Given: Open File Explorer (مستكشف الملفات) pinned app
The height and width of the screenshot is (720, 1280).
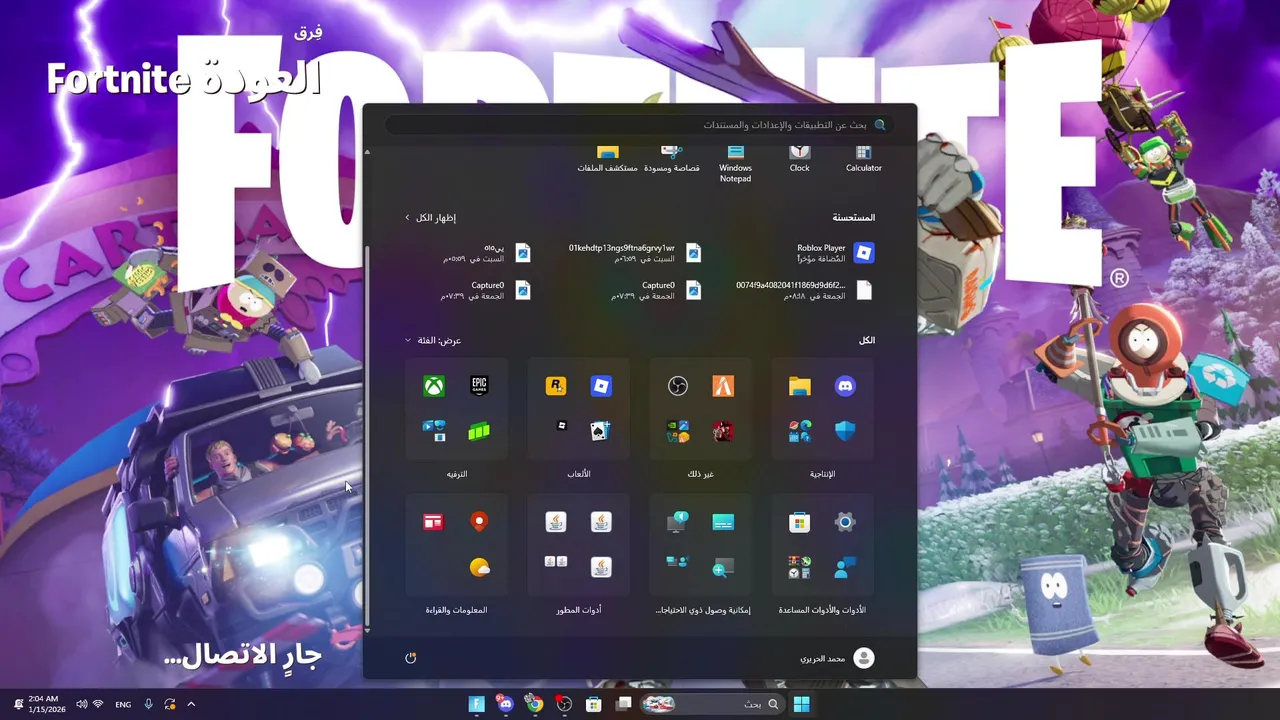Looking at the screenshot, I should click(x=607, y=160).
